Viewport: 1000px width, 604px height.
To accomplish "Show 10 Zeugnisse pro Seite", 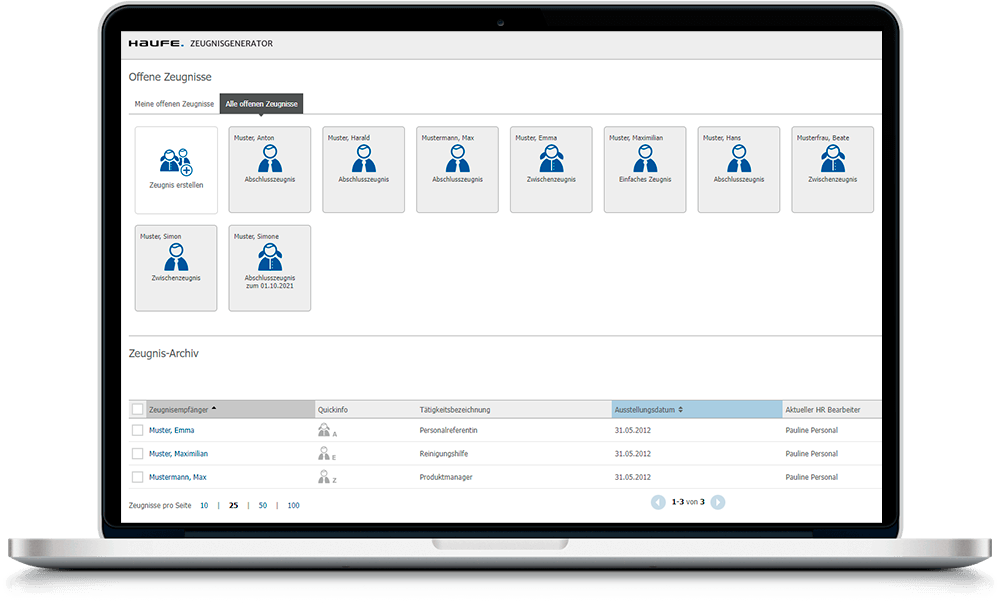I will 204,505.
